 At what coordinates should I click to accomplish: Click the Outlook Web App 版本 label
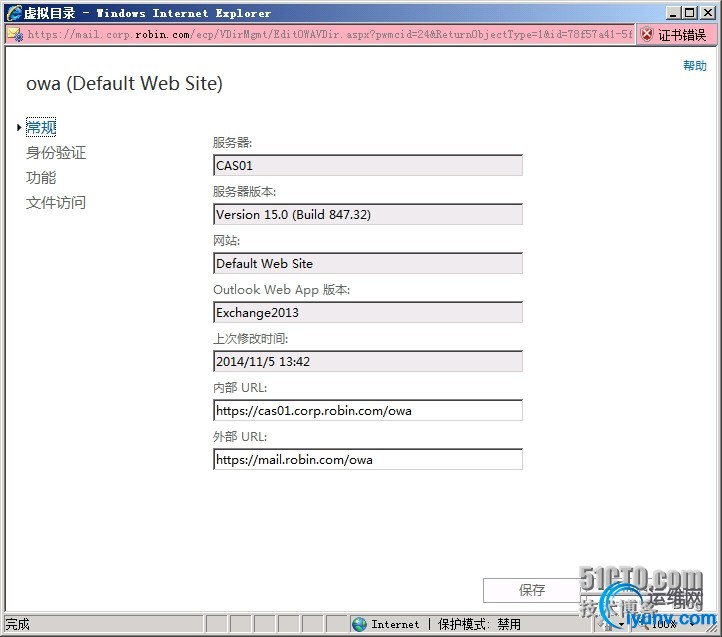281,290
